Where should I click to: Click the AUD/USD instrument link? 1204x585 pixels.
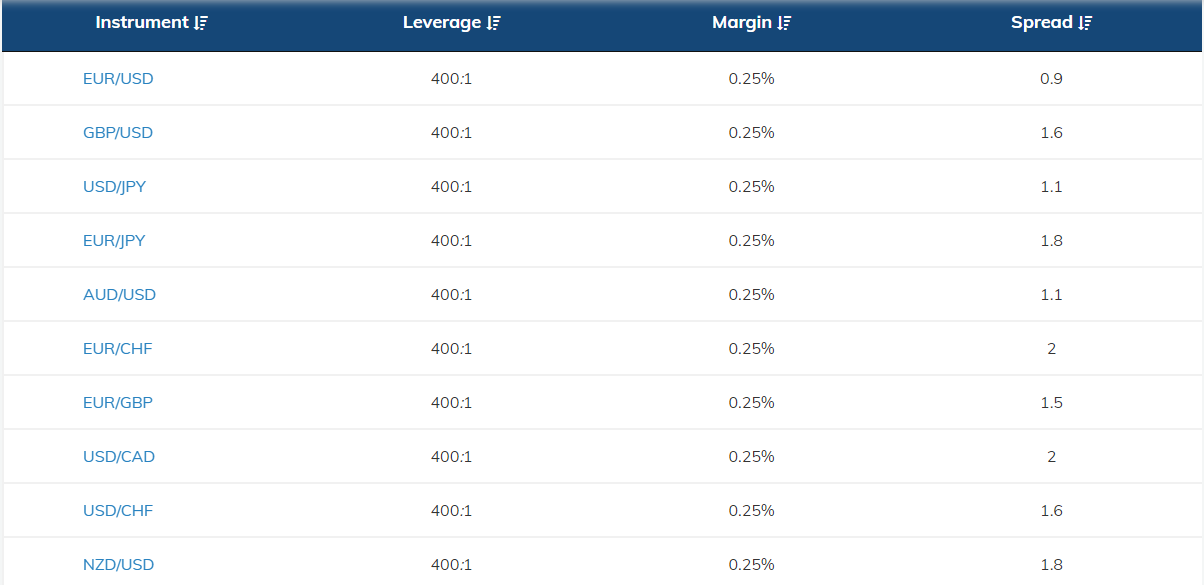pos(119,294)
